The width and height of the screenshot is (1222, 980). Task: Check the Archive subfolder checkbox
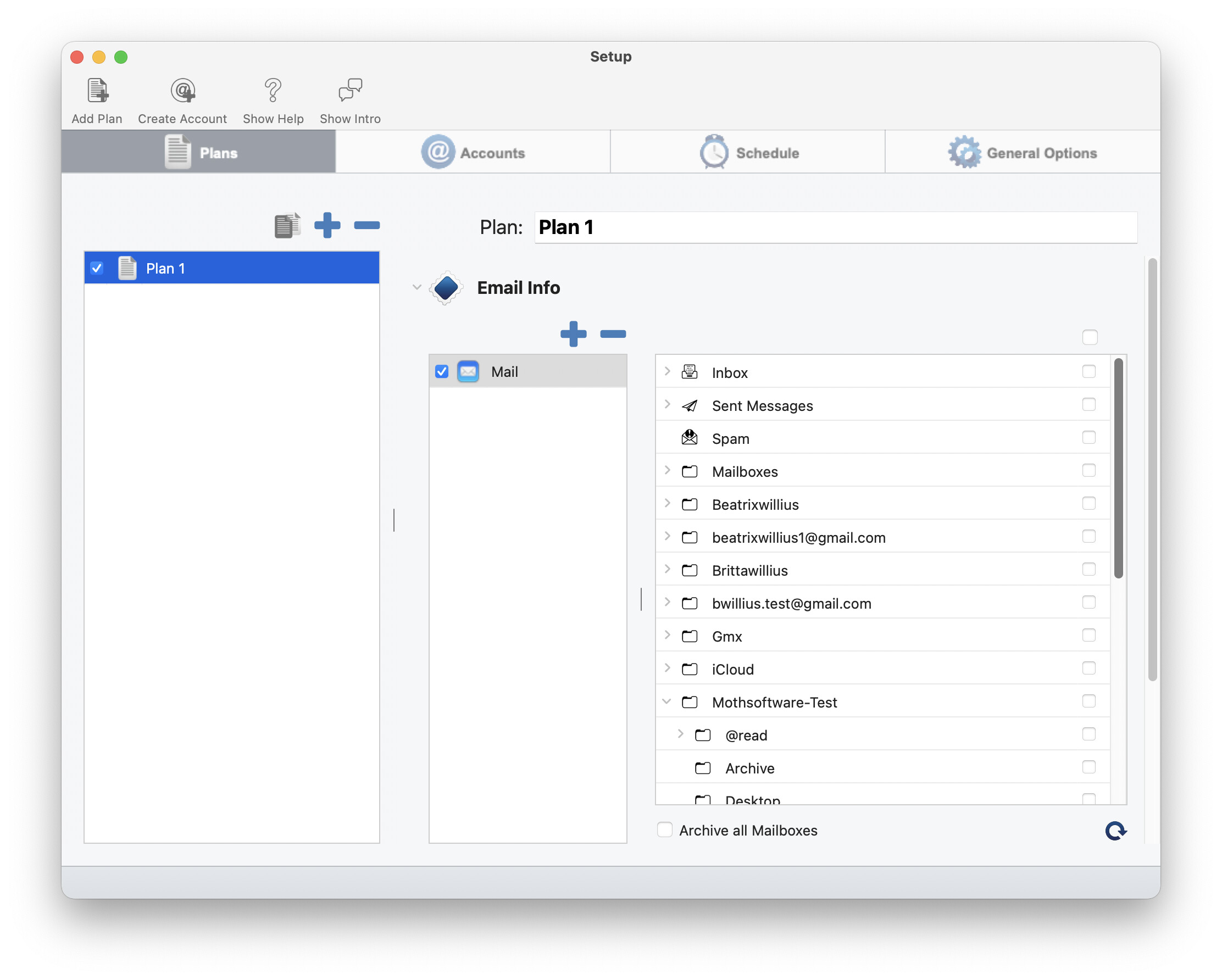(1088, 767)
